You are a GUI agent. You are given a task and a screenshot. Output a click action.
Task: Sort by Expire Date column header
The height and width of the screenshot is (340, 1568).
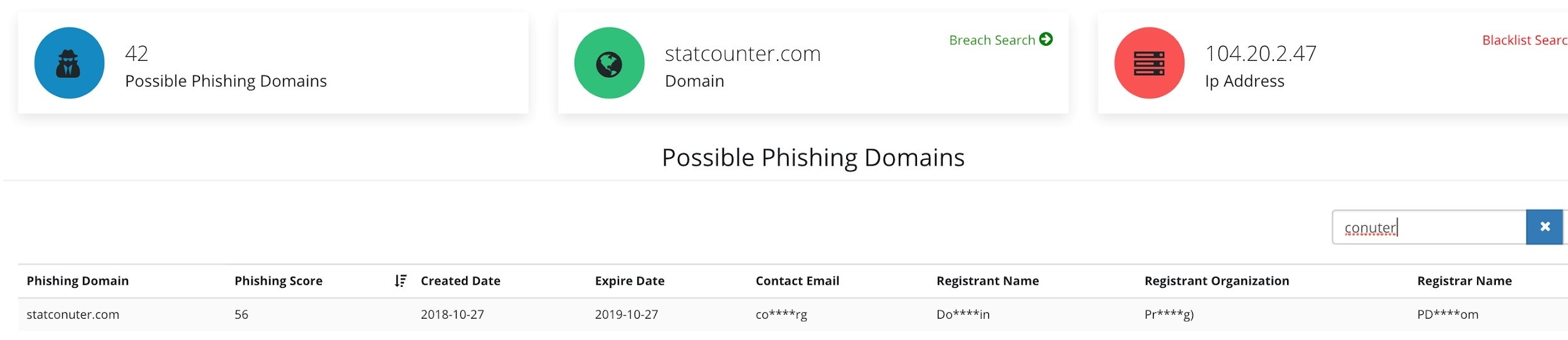[x=630, y=281]
